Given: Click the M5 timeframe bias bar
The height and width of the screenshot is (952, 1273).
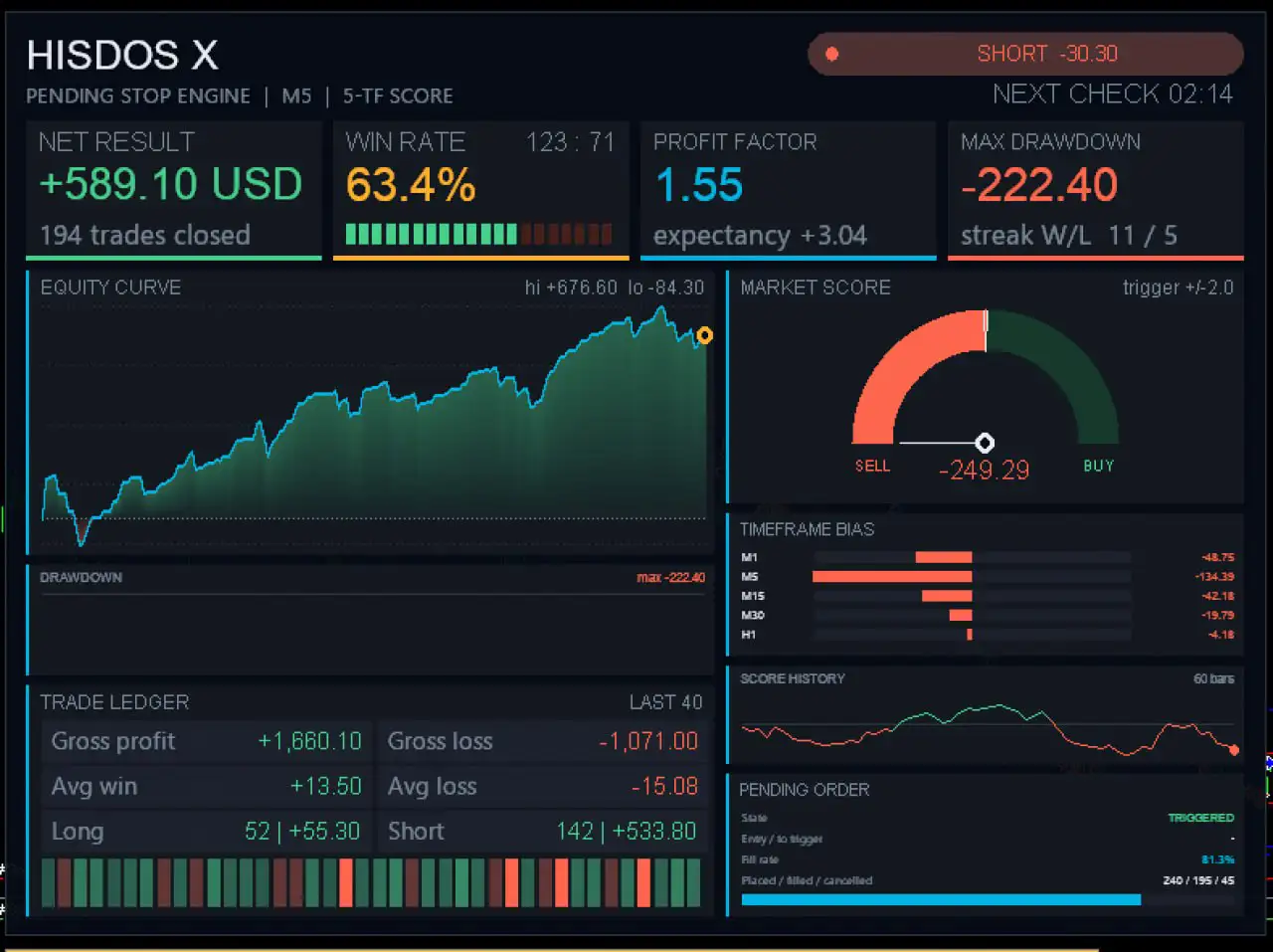Looking at the screenshot, I should click(x=892, y=577).
